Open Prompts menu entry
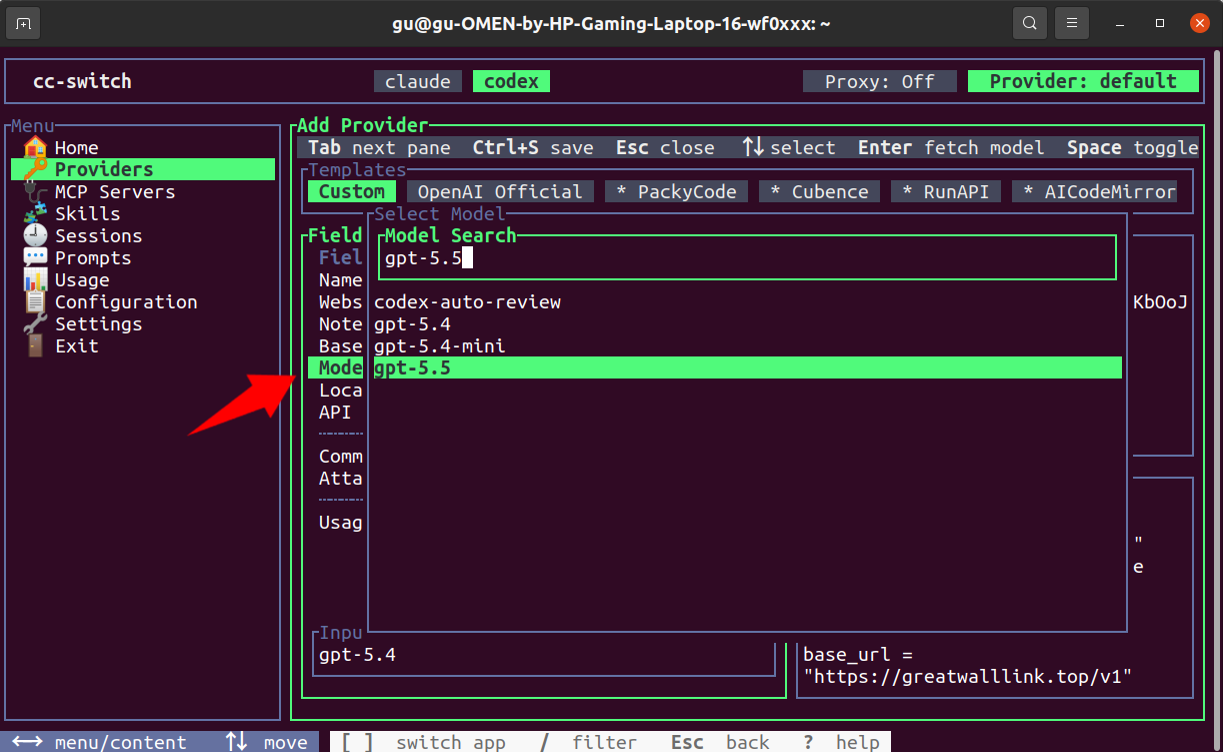The image size is (1223, 752). pos(93,258)
